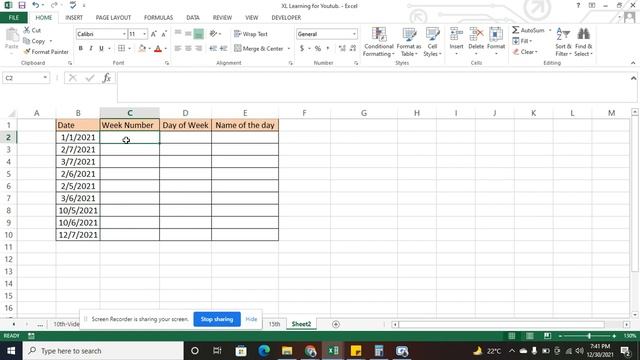Open Cell Styles gallery
Viewport: 640px width, 360px height.
(432, 42)
